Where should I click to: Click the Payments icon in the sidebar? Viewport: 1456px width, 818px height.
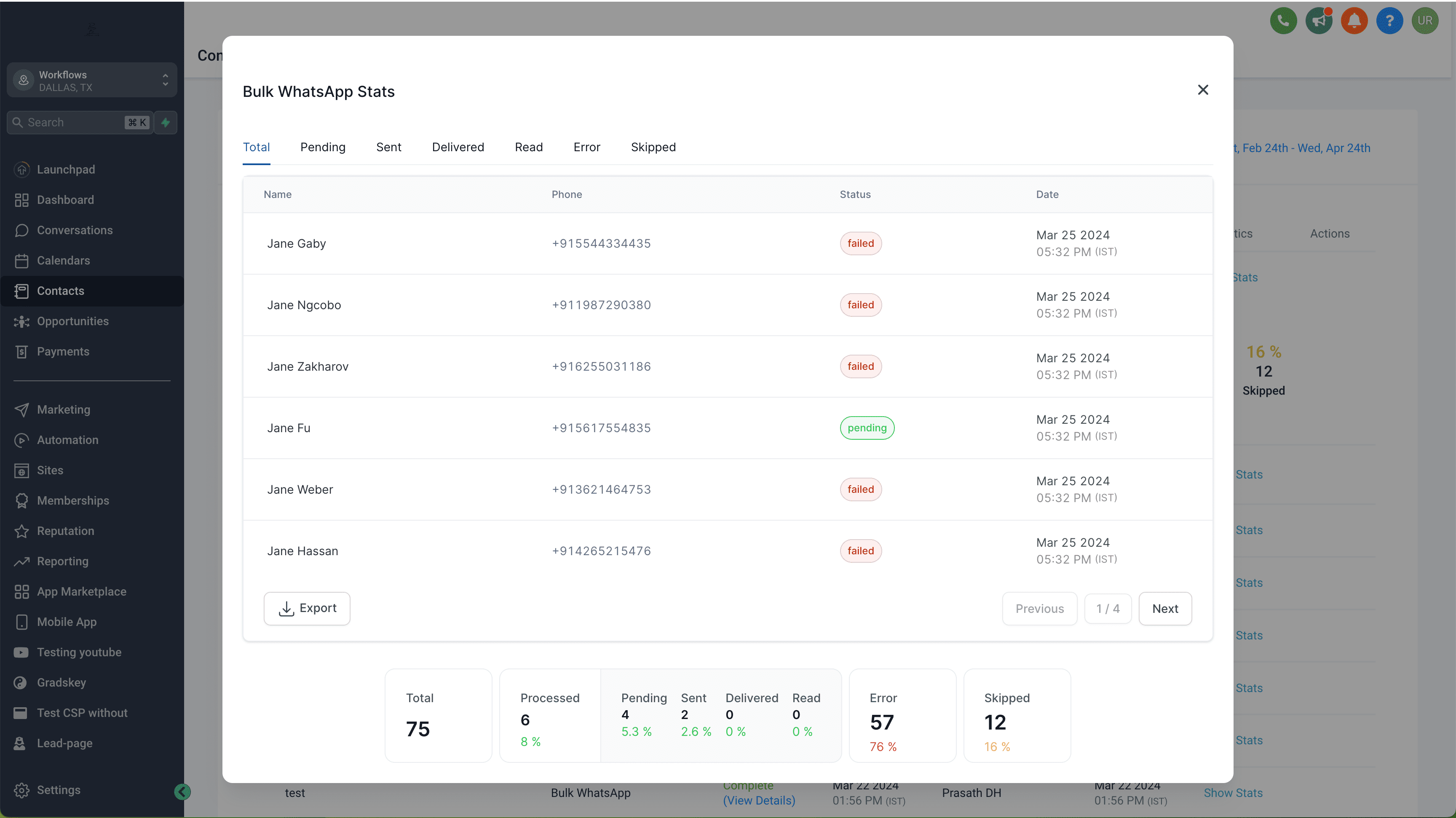coord(21,351)
